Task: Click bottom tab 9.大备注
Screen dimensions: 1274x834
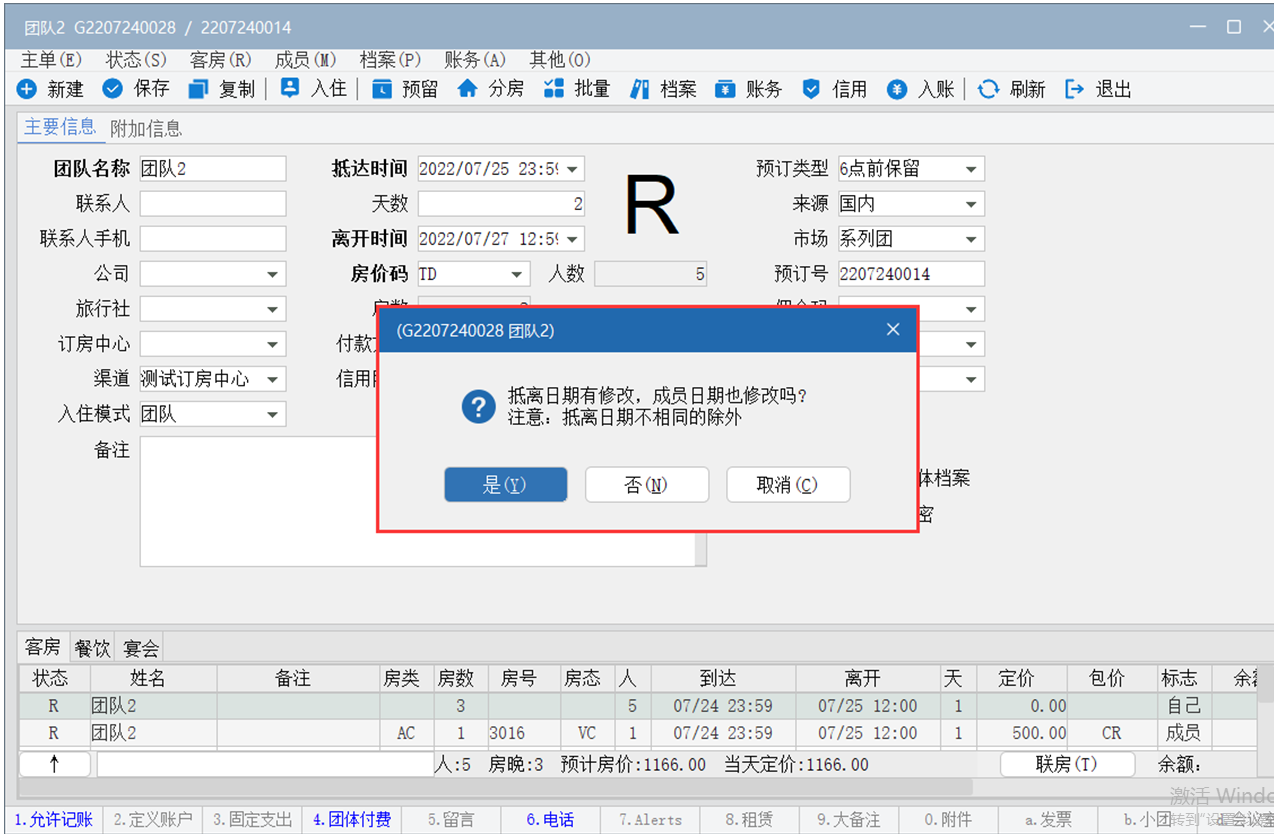Action: click(849, 820)
